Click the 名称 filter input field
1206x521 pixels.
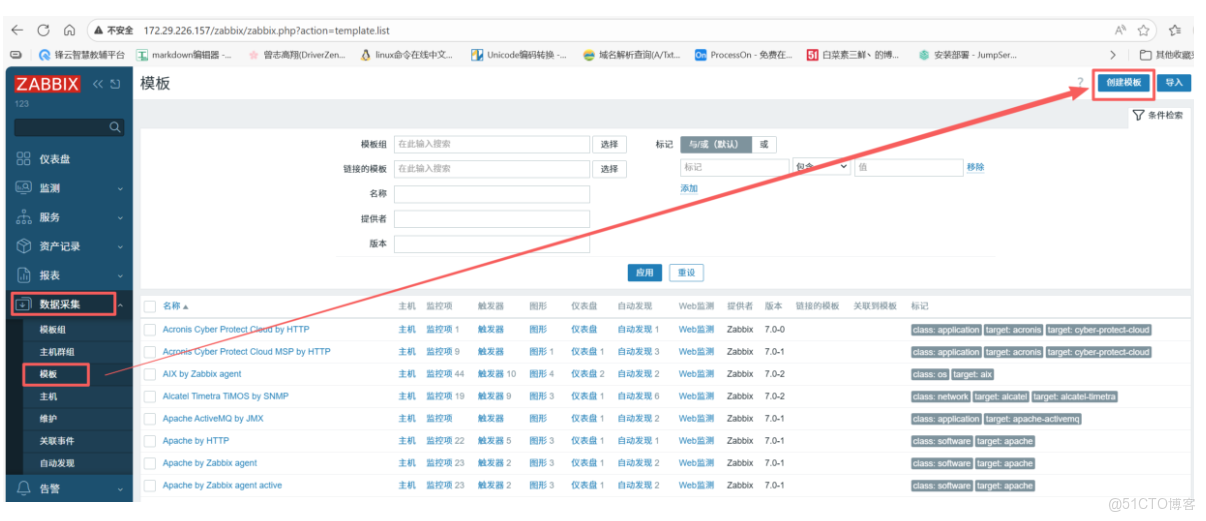[492, 194]
